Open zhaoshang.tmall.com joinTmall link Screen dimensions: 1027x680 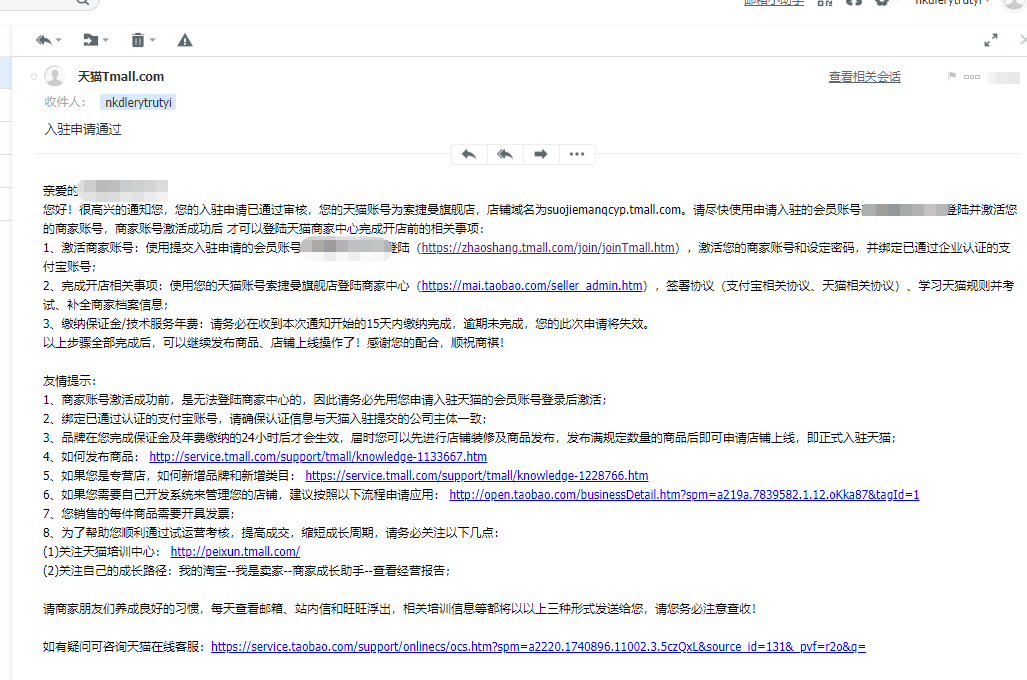pyautogui.click(x=548, y=248)
